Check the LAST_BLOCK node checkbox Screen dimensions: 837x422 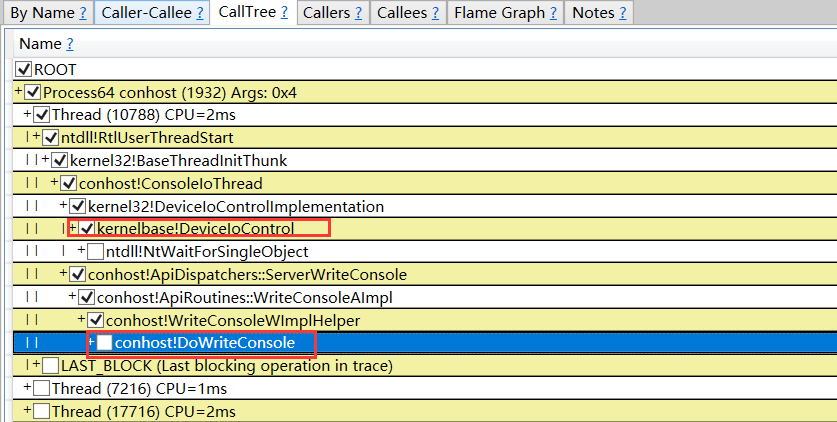[x=51, y=366]
